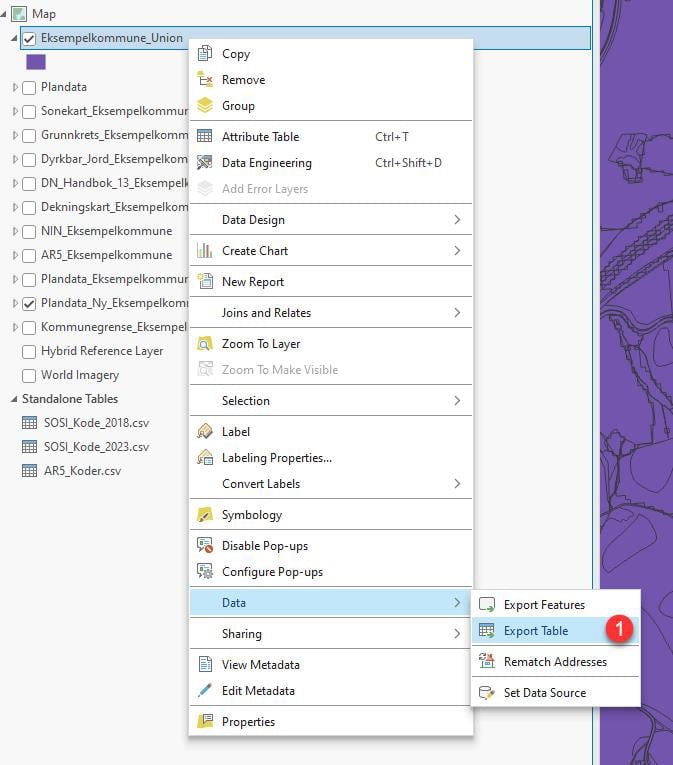Uncheck the Eksempelkommune_Union layer checkbox
The height and width of the screenshot is (765, 673).
pos(29,39)
